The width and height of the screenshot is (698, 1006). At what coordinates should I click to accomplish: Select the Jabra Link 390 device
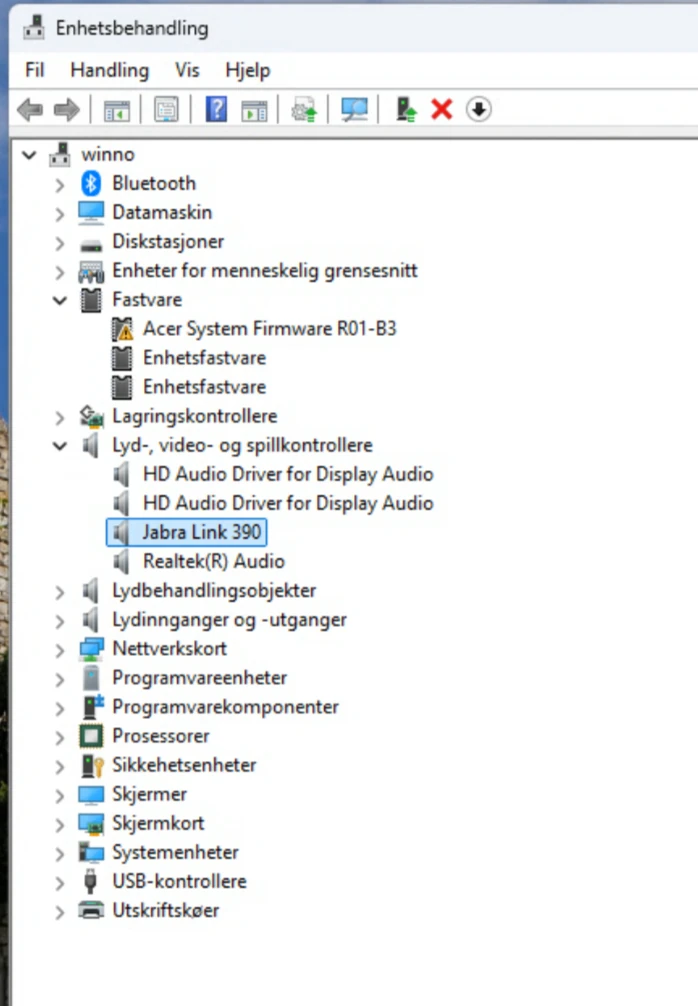(x=201, y=533)
